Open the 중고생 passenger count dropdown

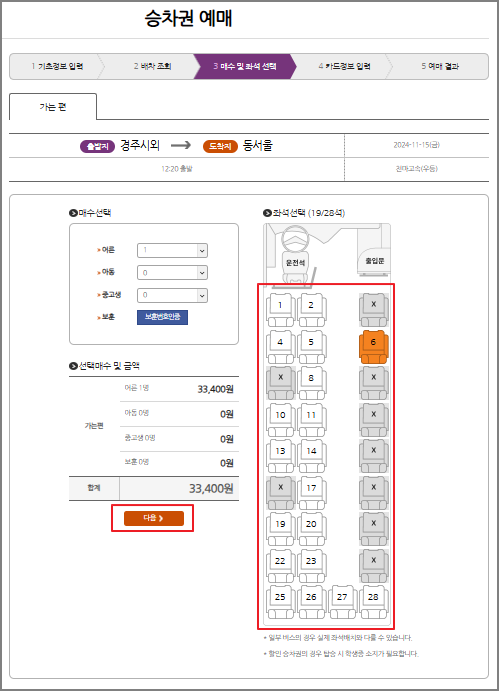[x=172, y=295]
